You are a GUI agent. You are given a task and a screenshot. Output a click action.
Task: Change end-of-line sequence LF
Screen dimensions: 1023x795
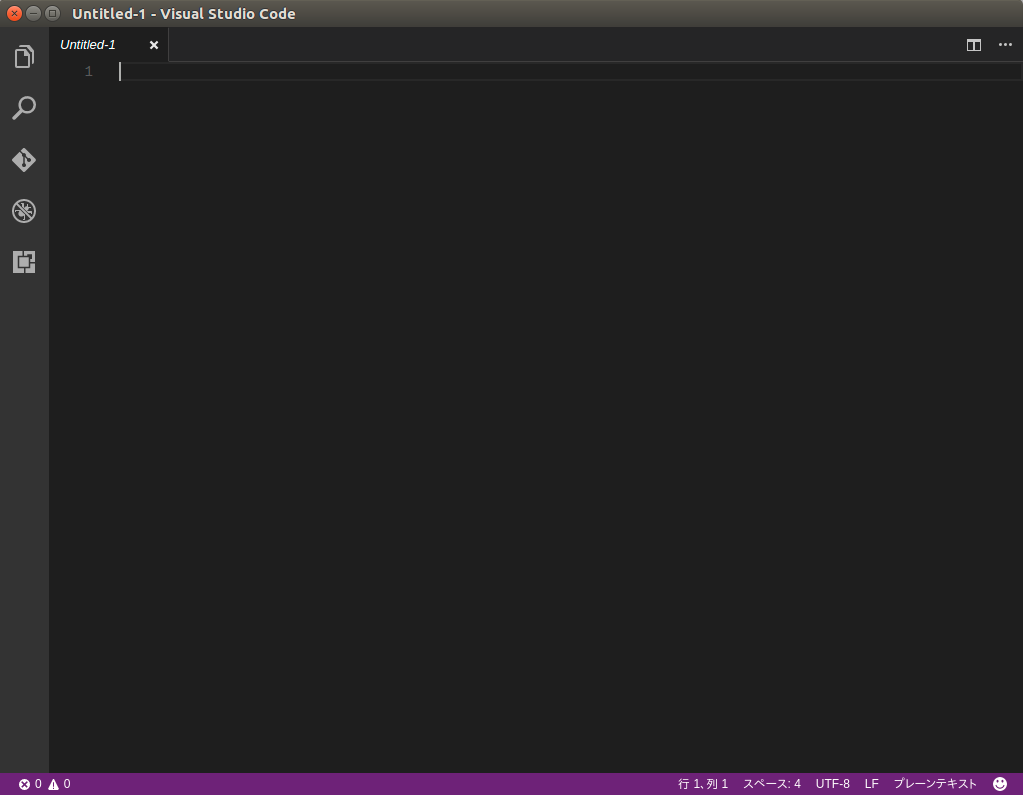pyautogui.click(x=872, y=784)
